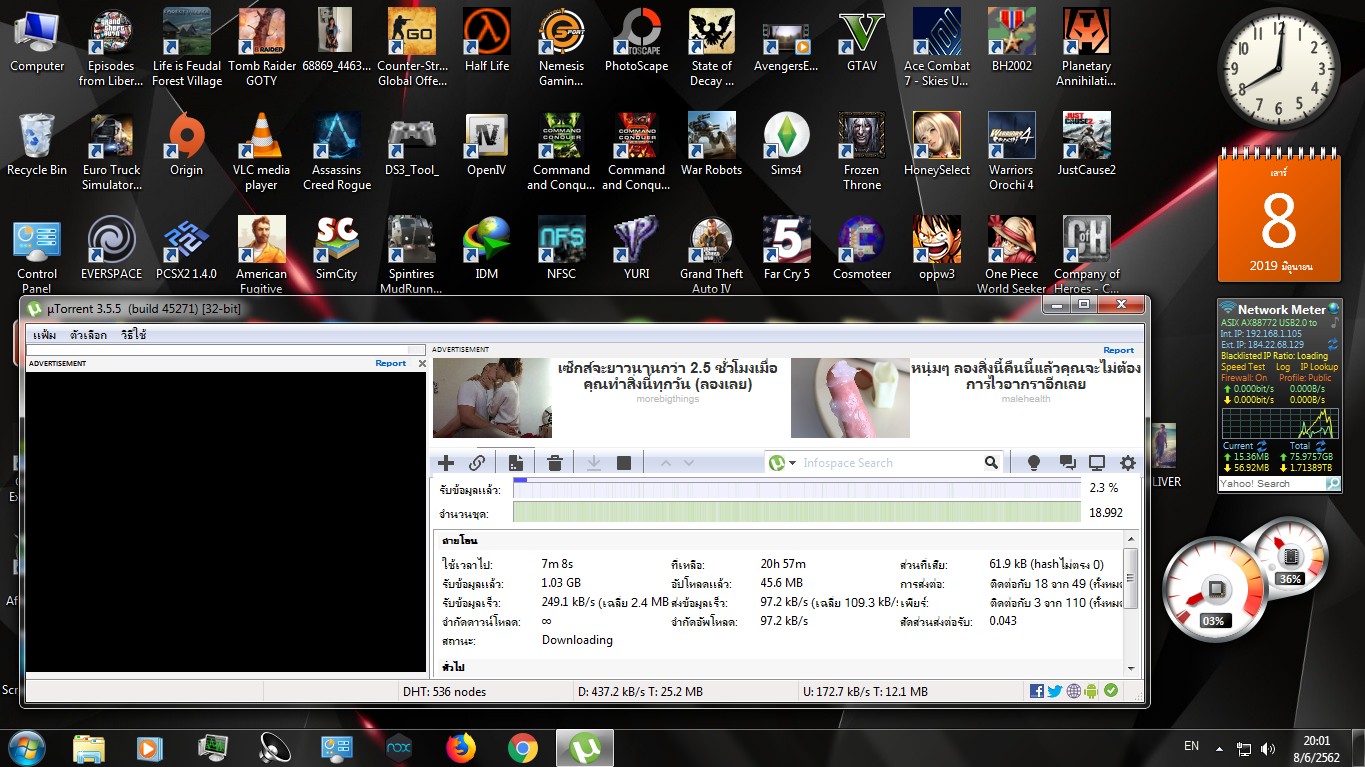Open the ตัวเลือก menu in uTorrent
Screen dimensions: 1365x767
(89, 335)
